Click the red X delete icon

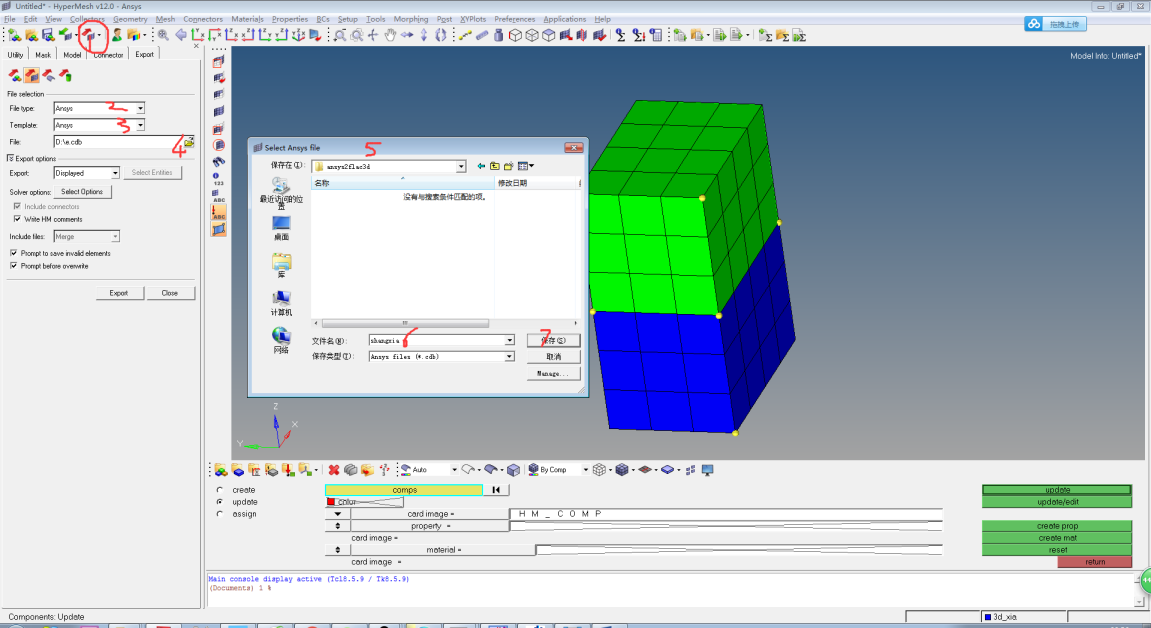coord(334,469)
